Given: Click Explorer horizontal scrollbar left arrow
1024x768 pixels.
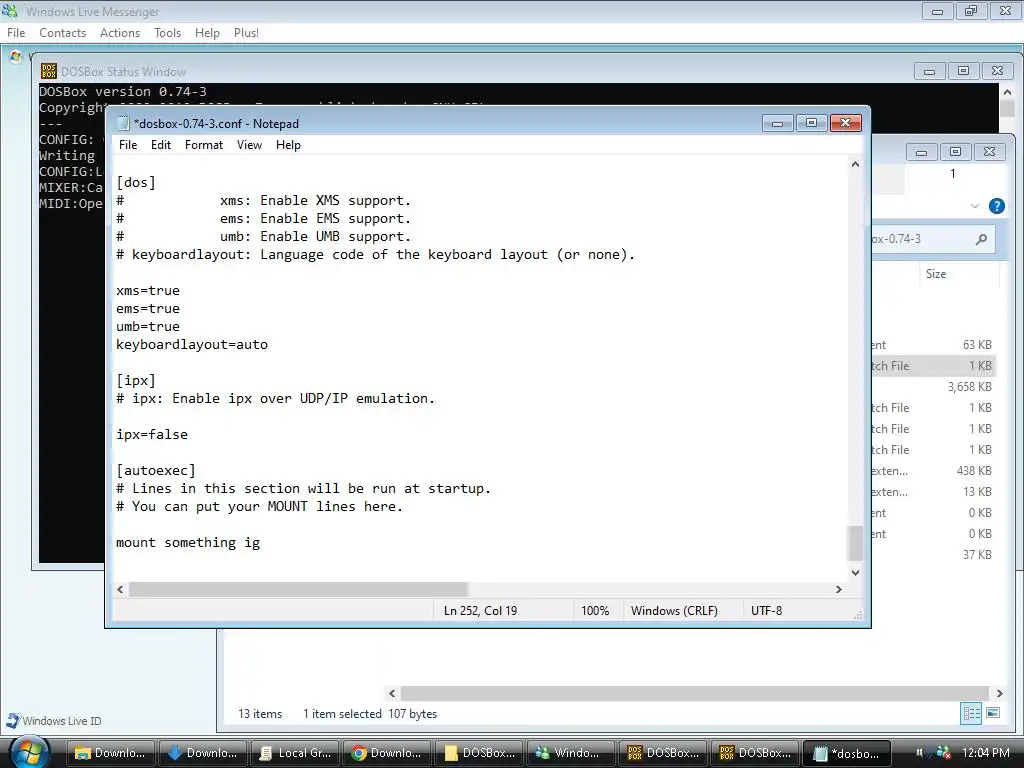Looking at the screenshot, I should coord(392,694).
